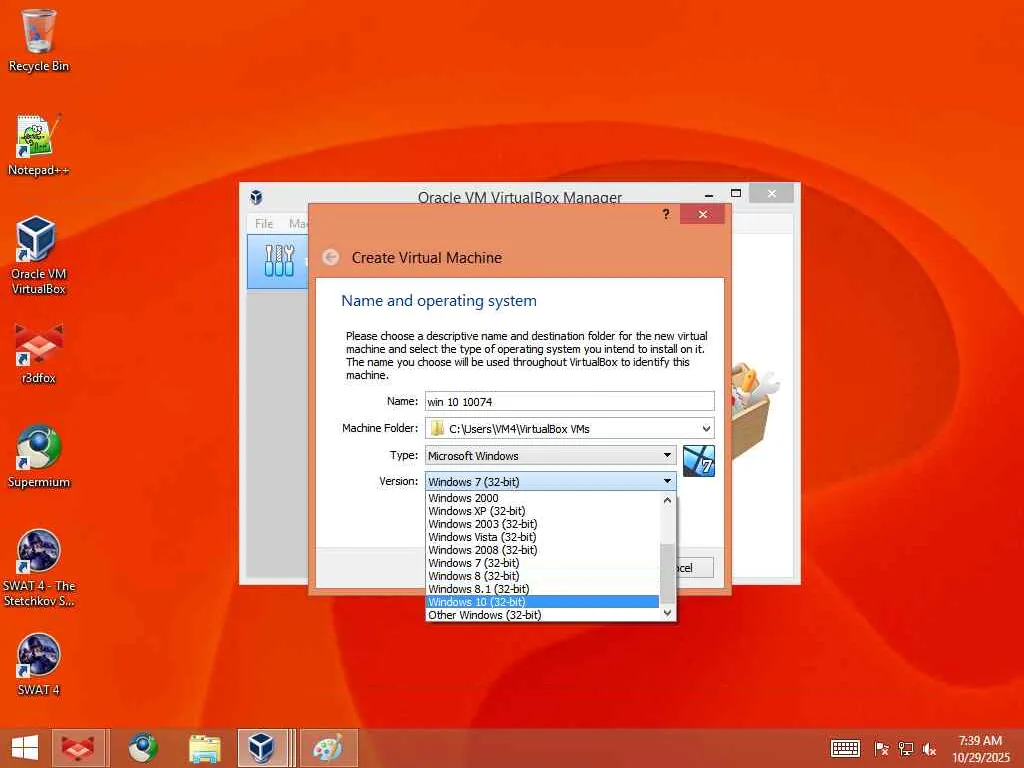Click the version list scroll up arrow
Viewport: 1024px width, 768px height.
pyautogui.click(x=667, y=500)
